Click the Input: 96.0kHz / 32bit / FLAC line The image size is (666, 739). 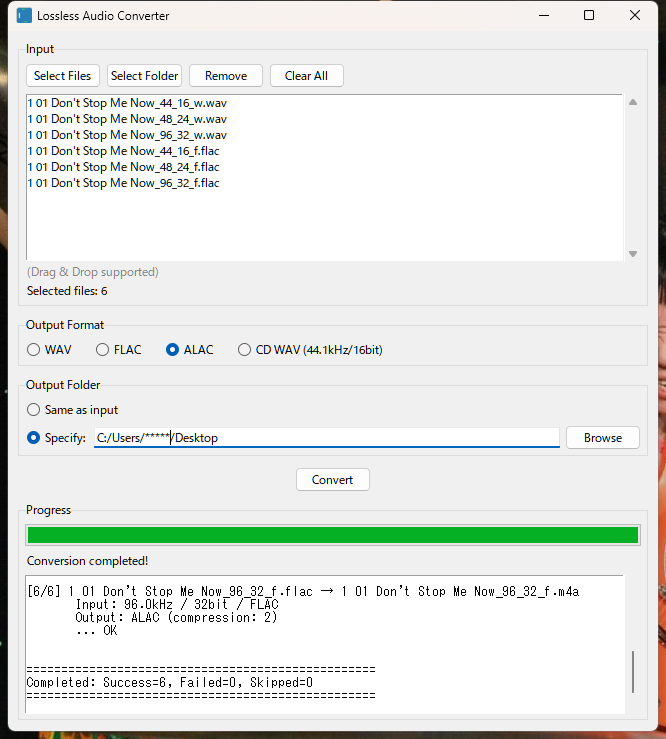[177, 604]
